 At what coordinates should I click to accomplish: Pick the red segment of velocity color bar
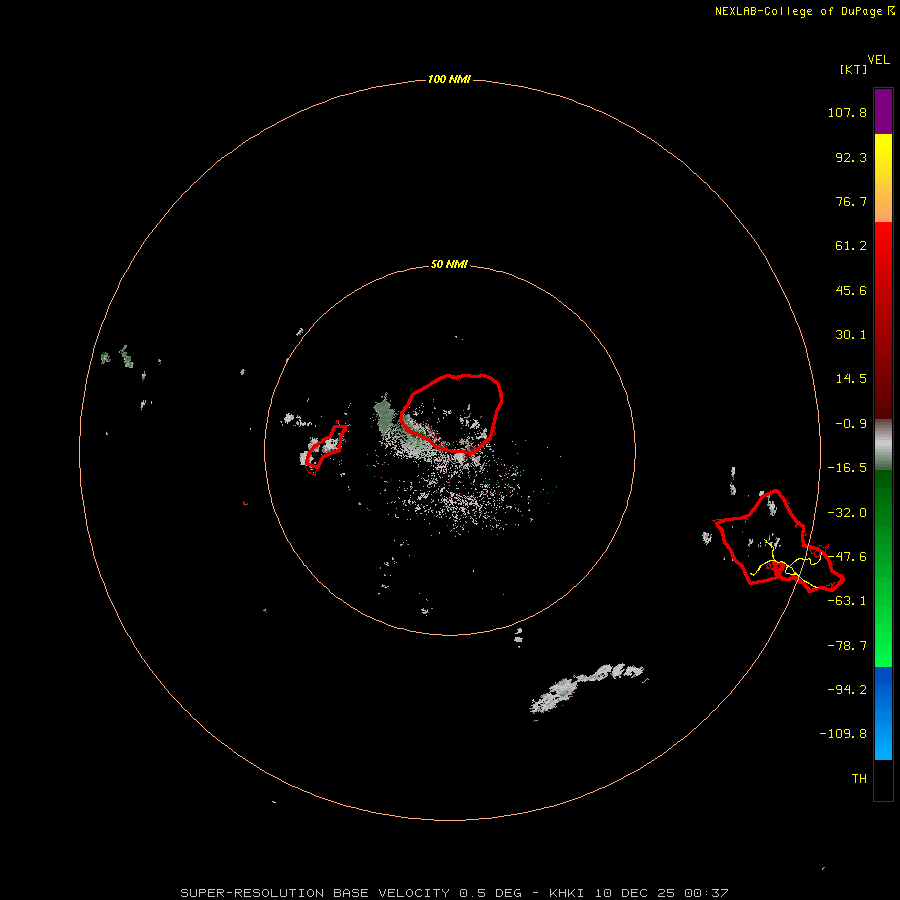tap(883, 320)
